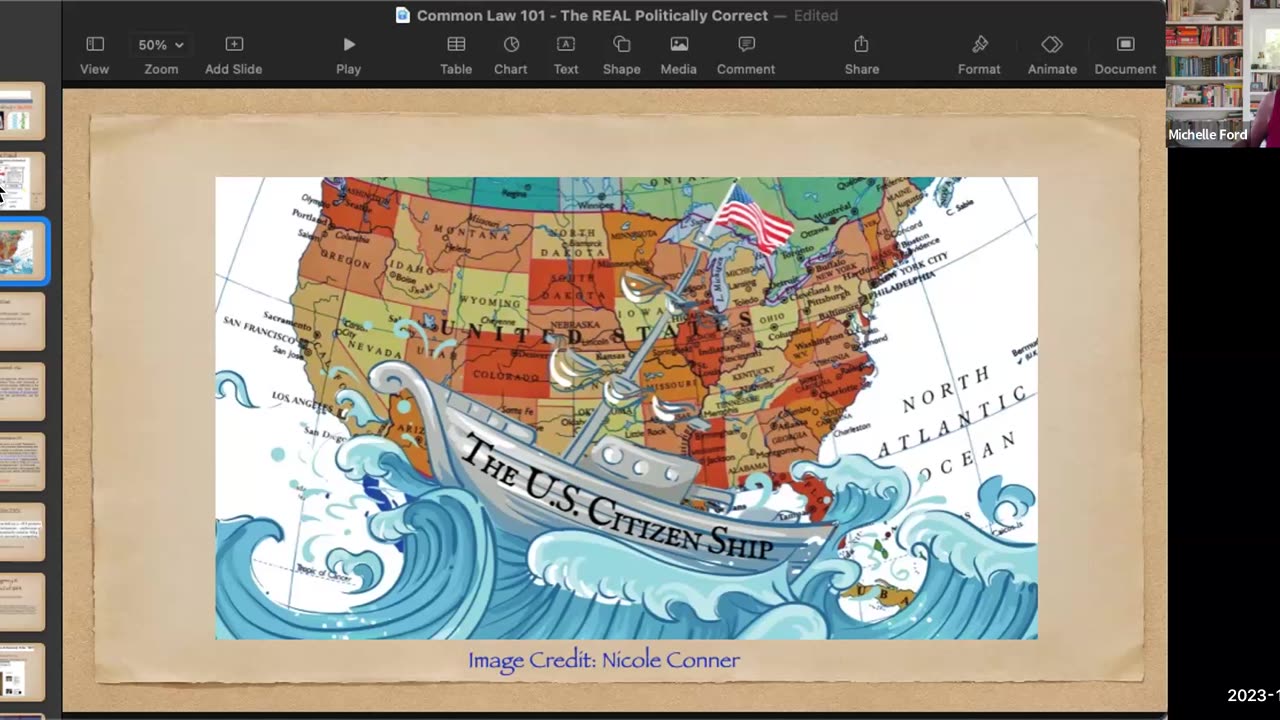Start slideshow with Play button
1280x720 pixels.
pos(348,55)
